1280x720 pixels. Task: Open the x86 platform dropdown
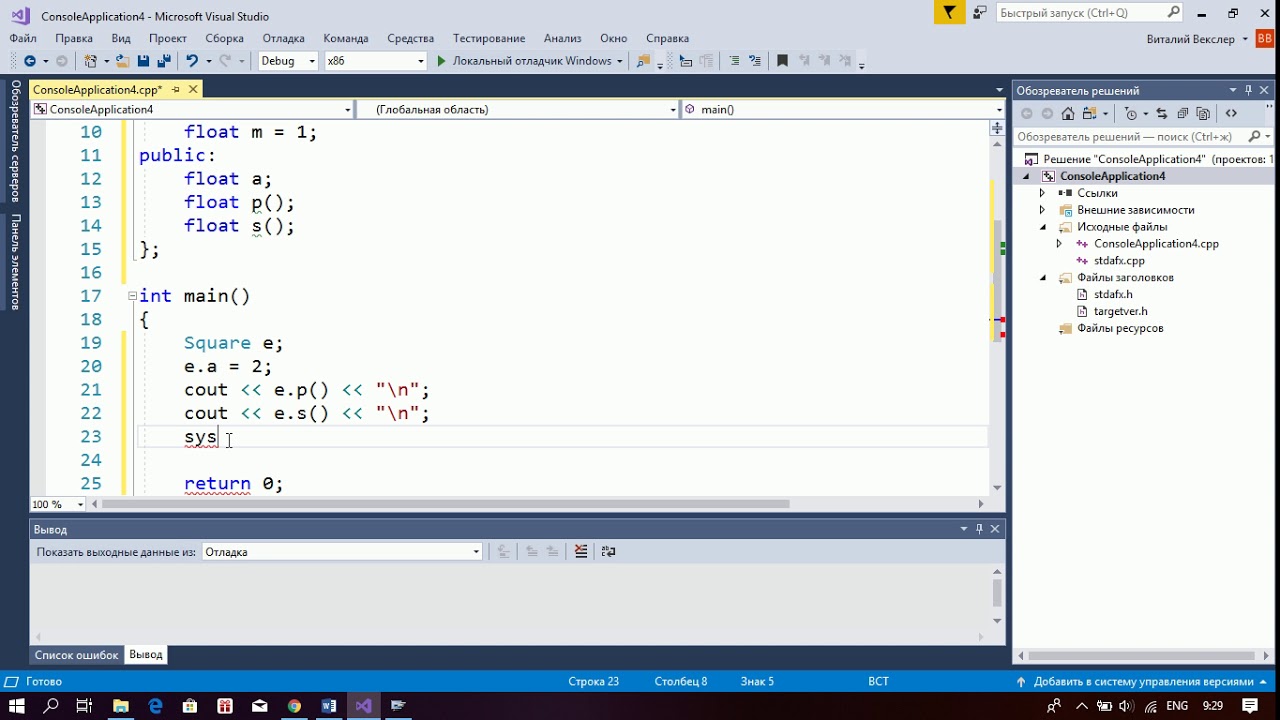tap(375, 61)
